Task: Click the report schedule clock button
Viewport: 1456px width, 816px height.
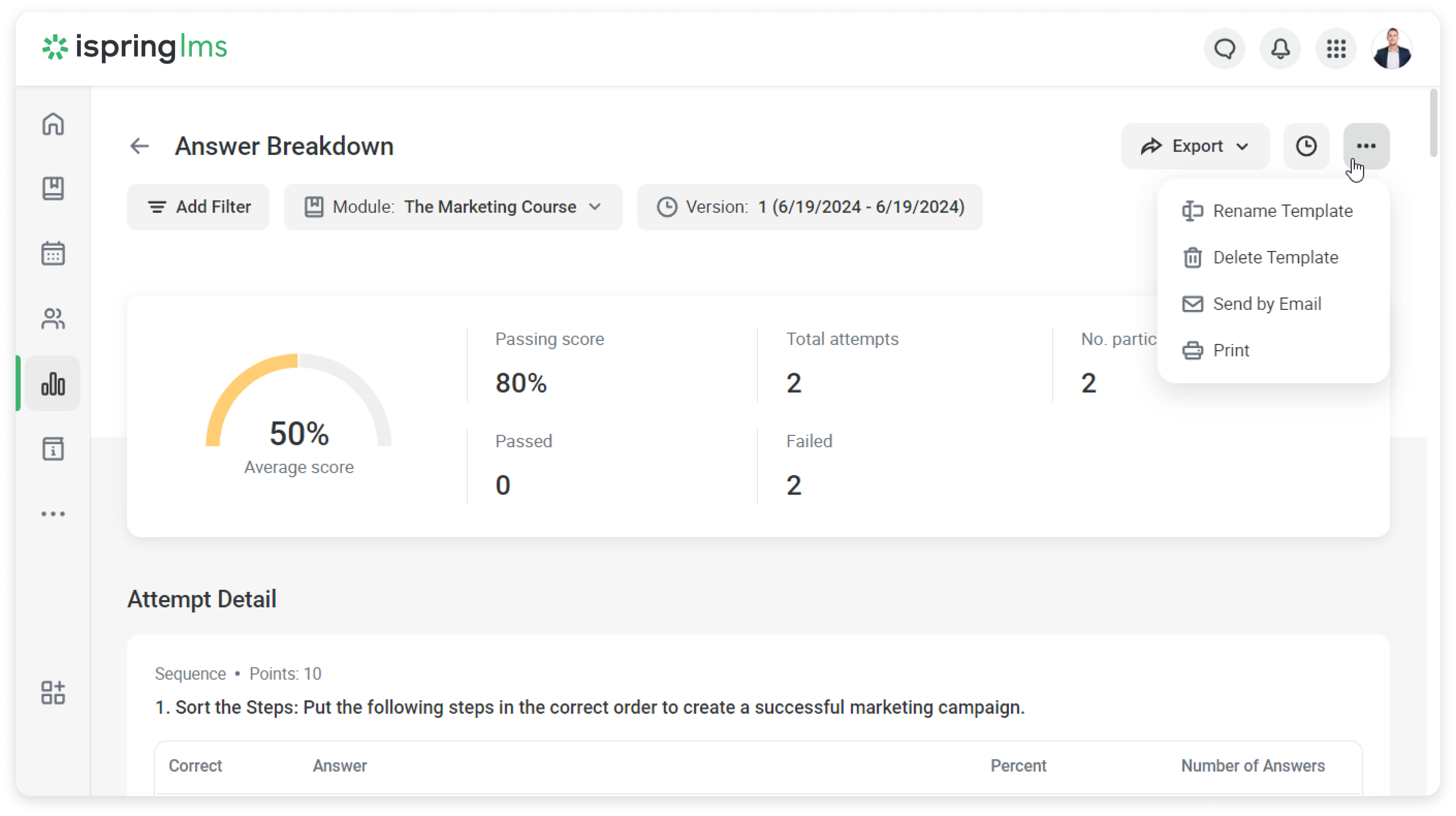Action: point(1306,146)
